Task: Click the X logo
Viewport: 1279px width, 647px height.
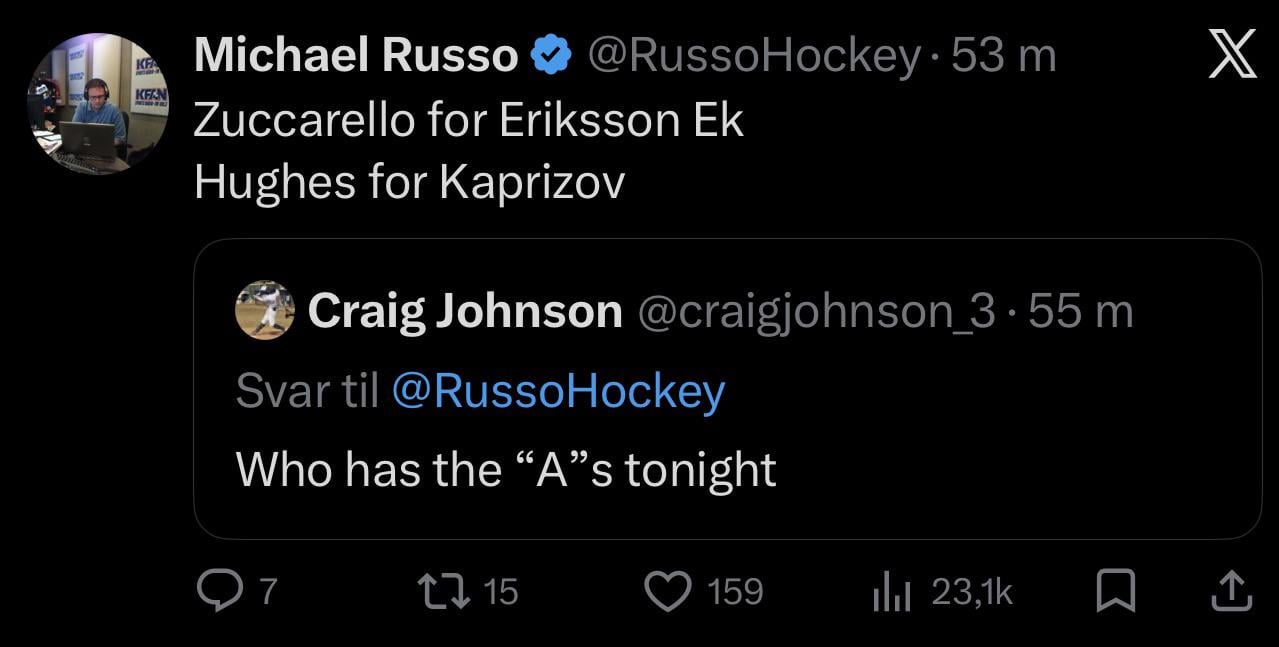Action: (x=1231, y=55)
